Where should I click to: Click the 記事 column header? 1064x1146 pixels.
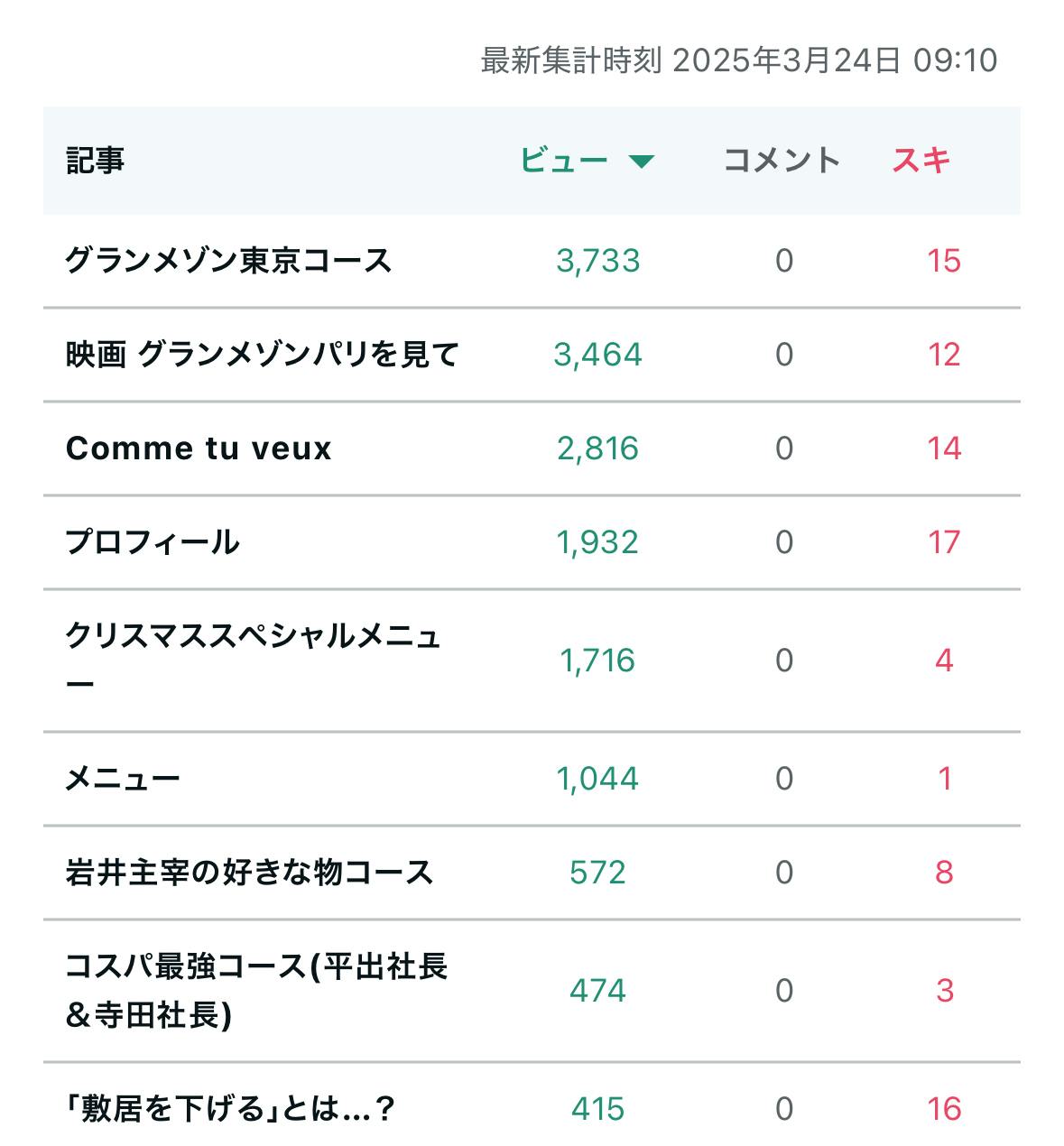[96, 161]
